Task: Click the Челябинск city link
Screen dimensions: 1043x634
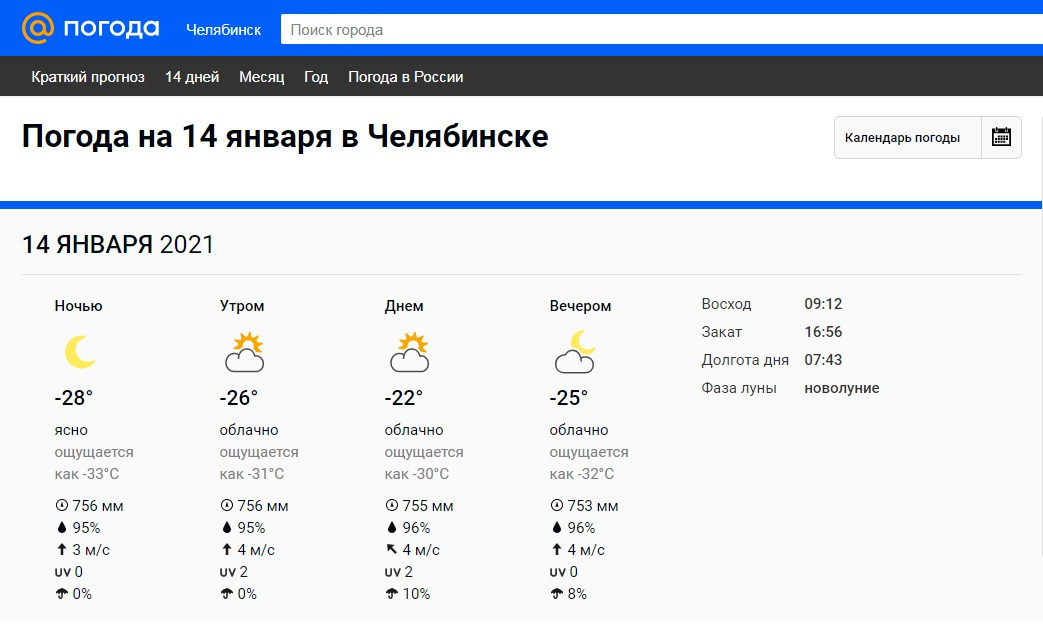Action: tap(224, 30)
